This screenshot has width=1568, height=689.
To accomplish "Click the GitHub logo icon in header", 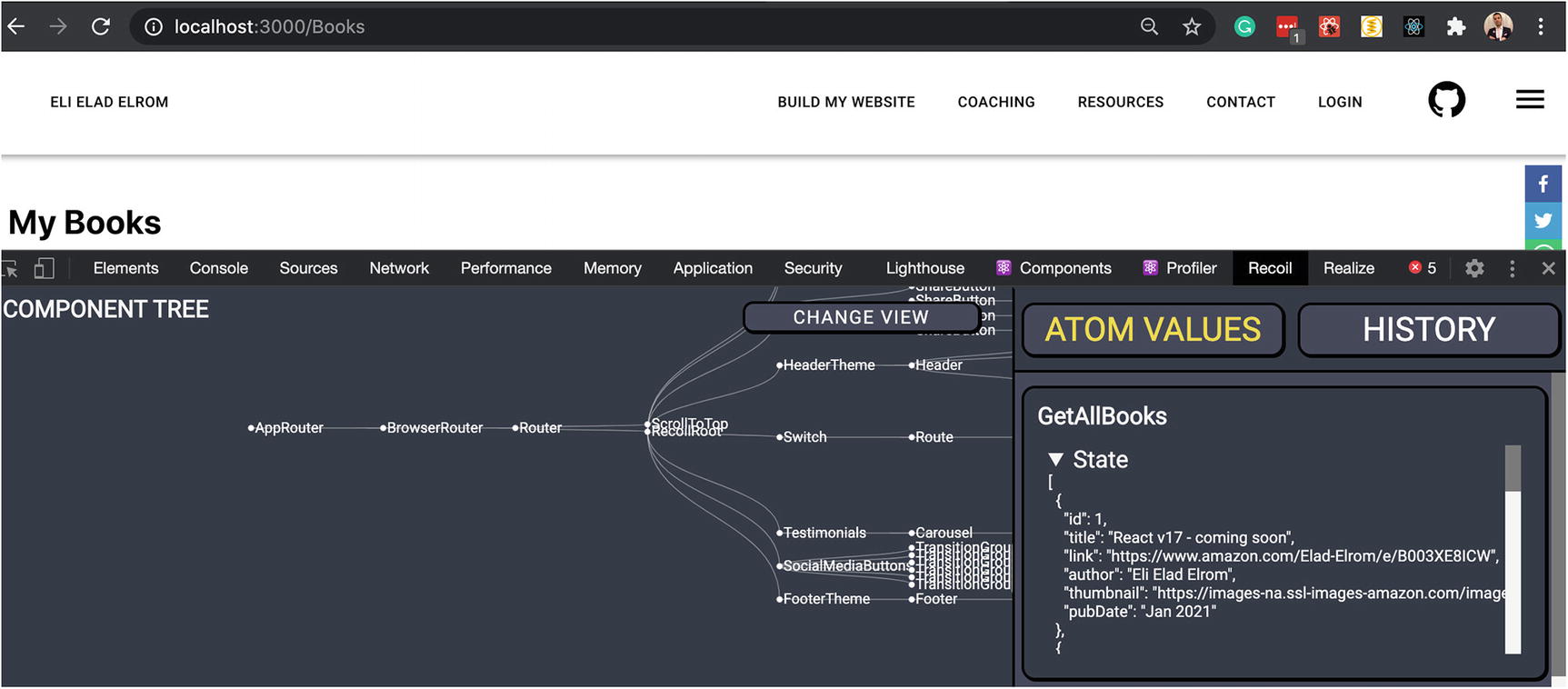I will (x=1446, y=100).
